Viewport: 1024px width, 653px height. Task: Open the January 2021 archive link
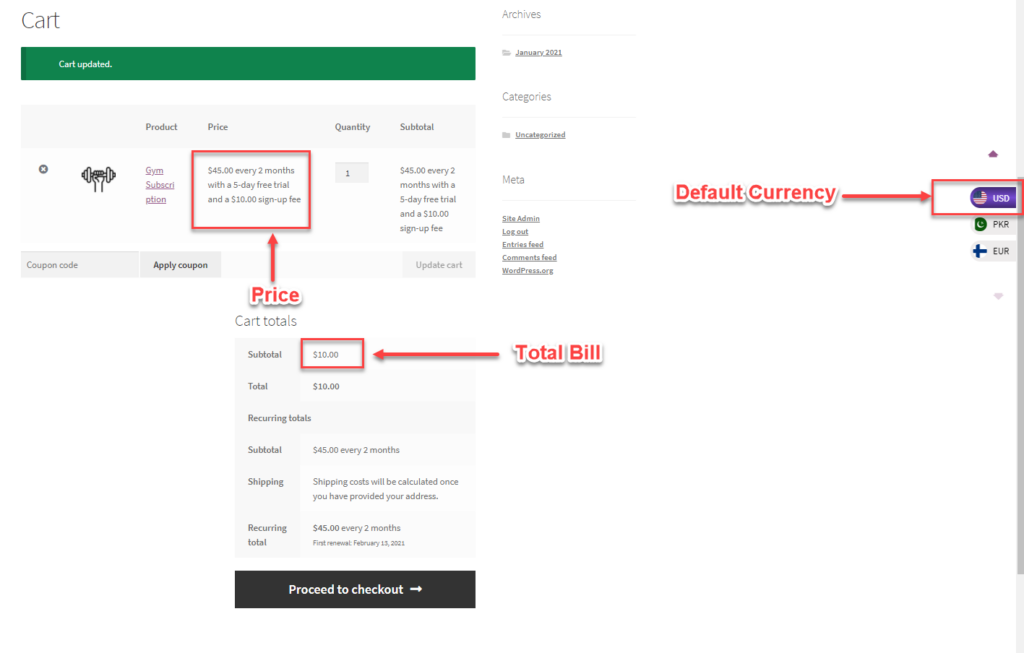(538, 53)
